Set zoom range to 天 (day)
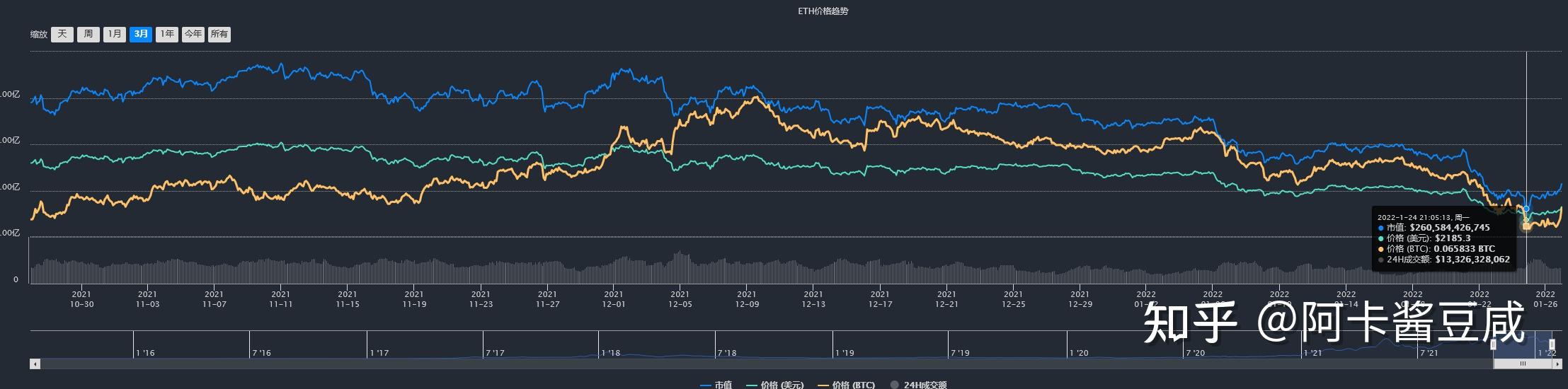The width and height of the screenshot is (1568, 389). [62, 34]
